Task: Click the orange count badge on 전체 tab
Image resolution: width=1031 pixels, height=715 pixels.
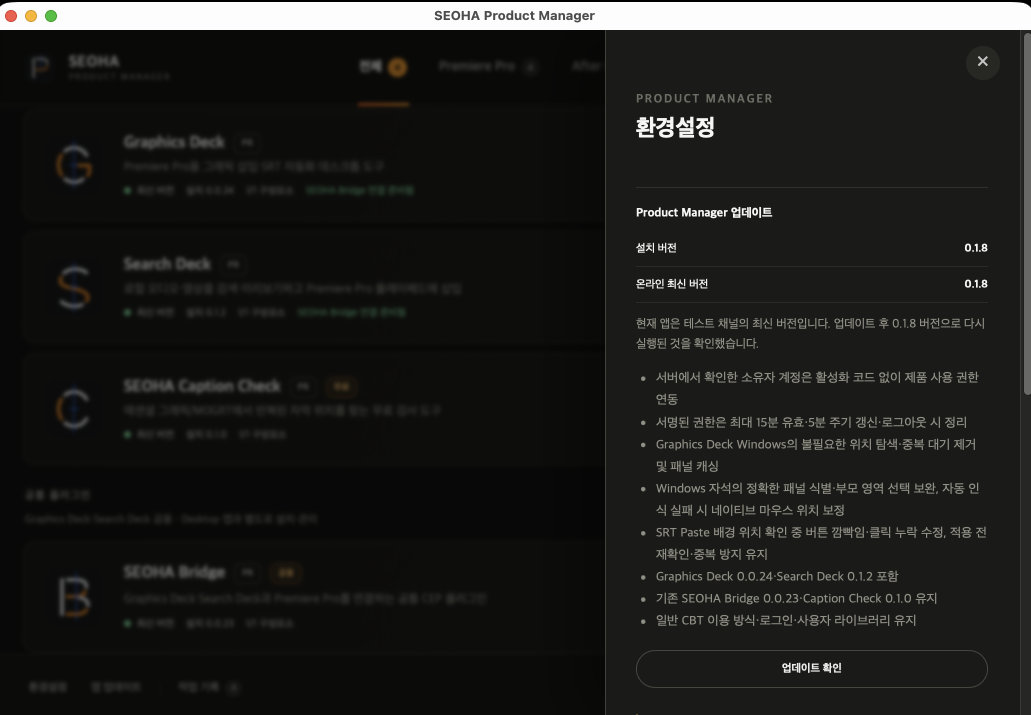Action: coord(397,66)
